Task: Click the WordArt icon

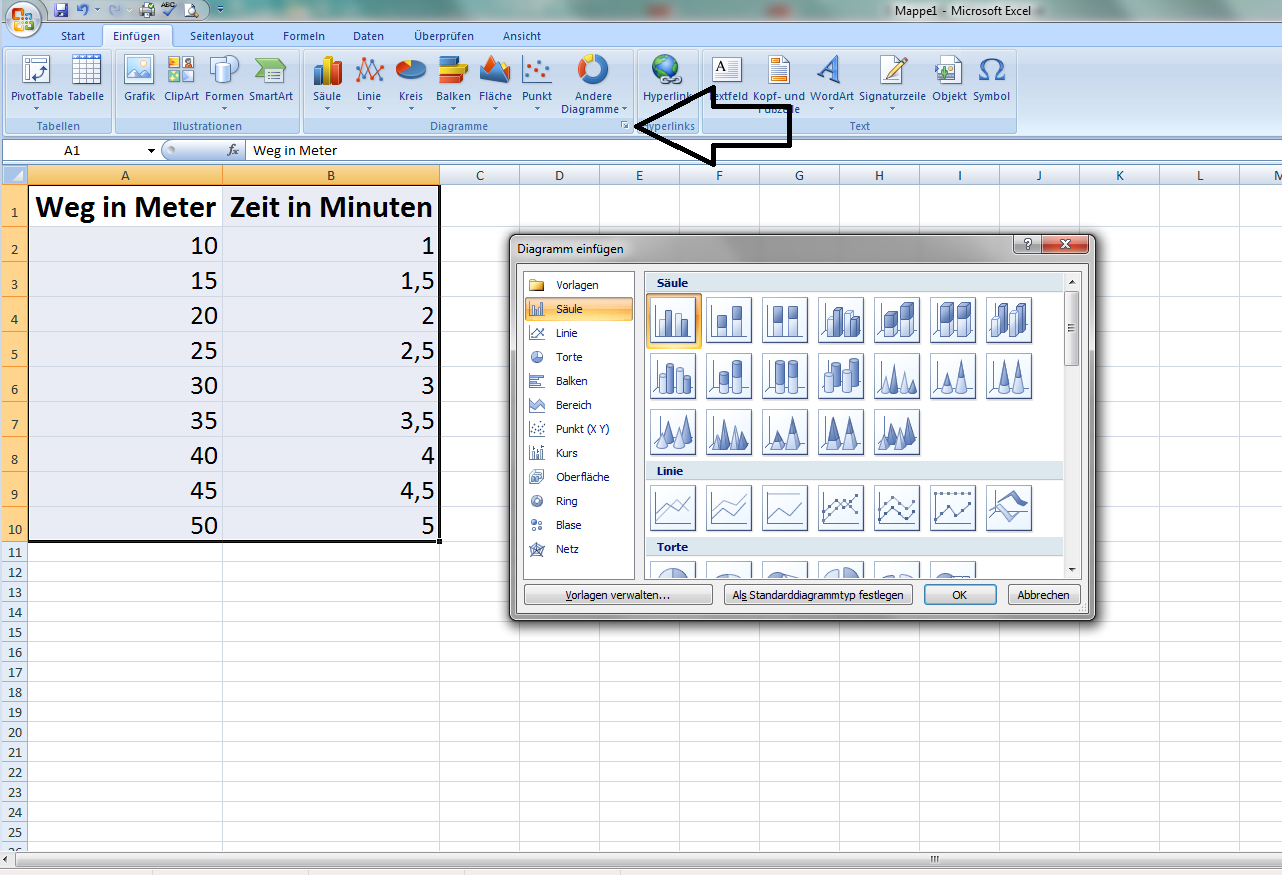Action: 831,80
